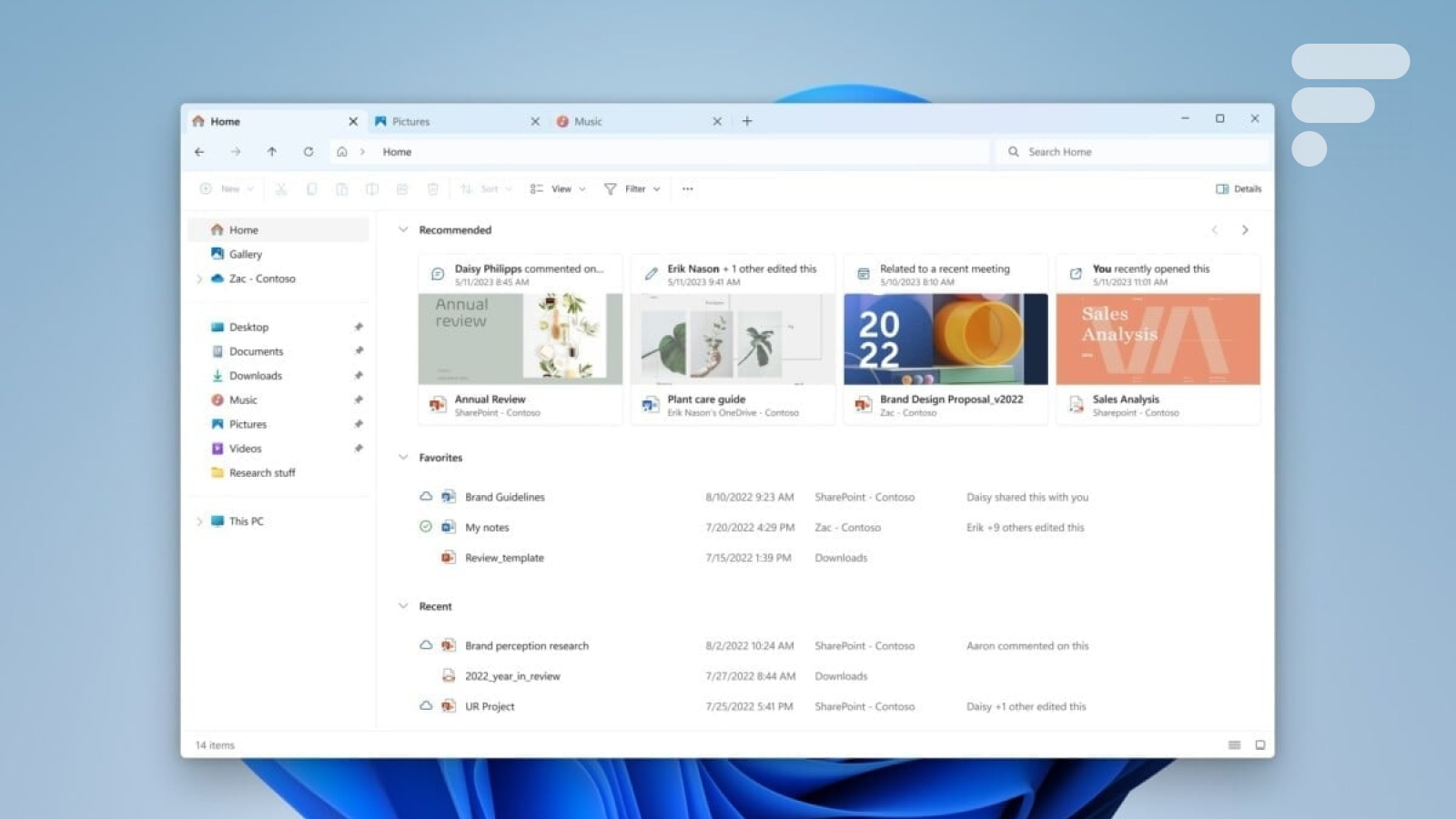The height and width of the screenshot is (819, 1456).
Task: Unpin the Desktop folder using its pin icon
Action: tap(359, 327)
